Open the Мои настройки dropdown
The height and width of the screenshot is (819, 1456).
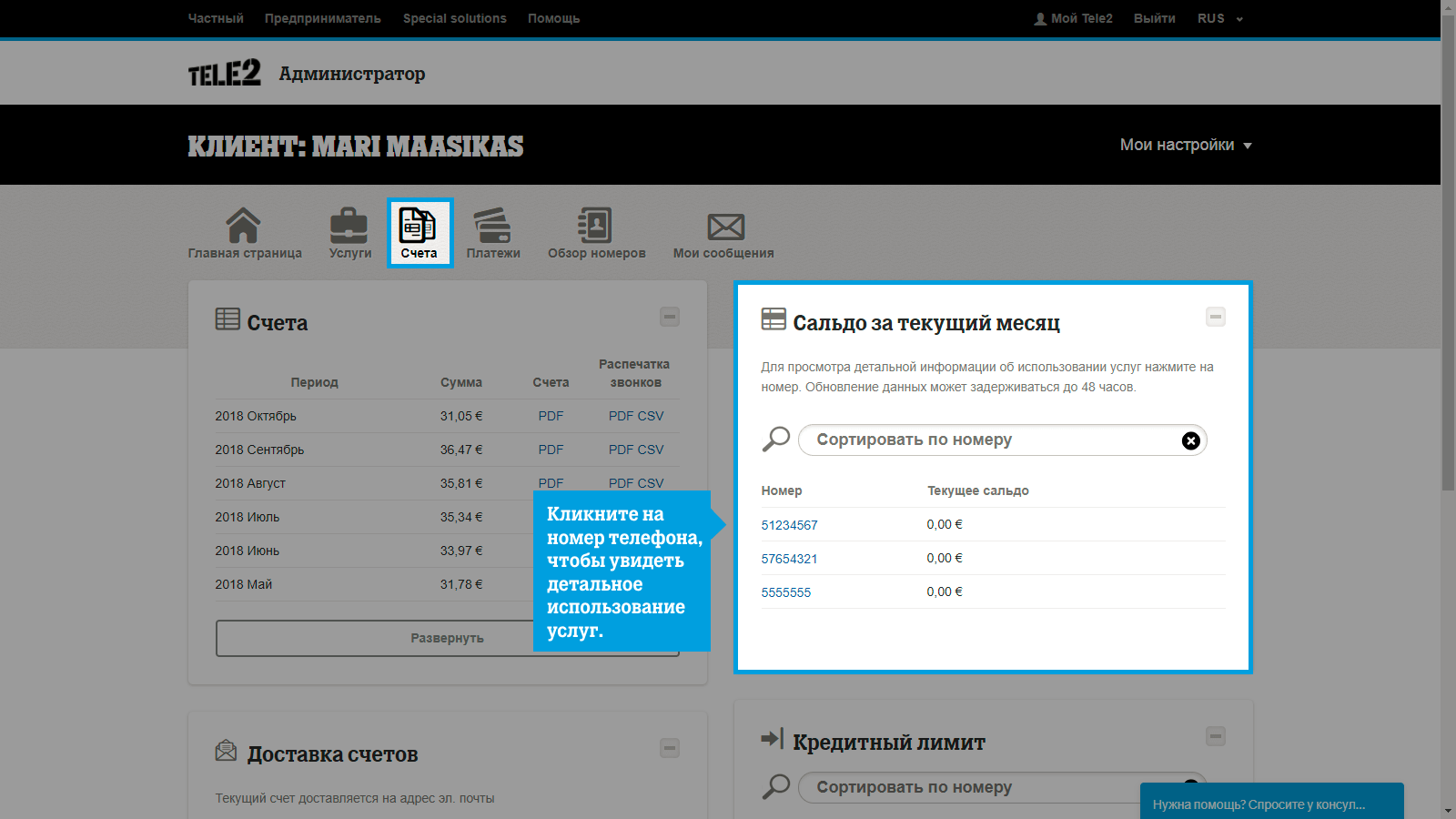tap(1185, 146)
